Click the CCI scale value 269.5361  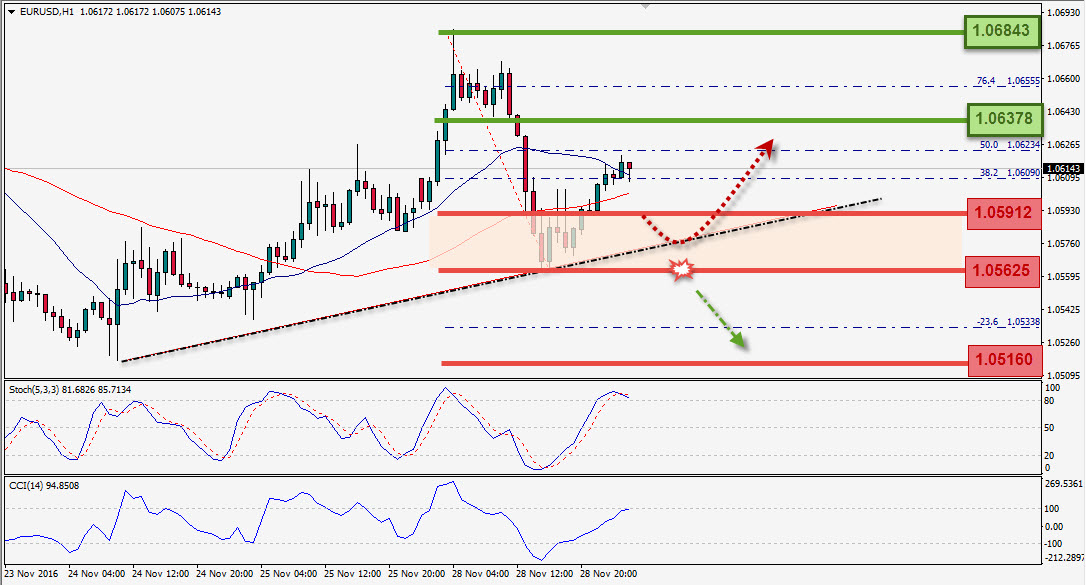point(1063,484)
